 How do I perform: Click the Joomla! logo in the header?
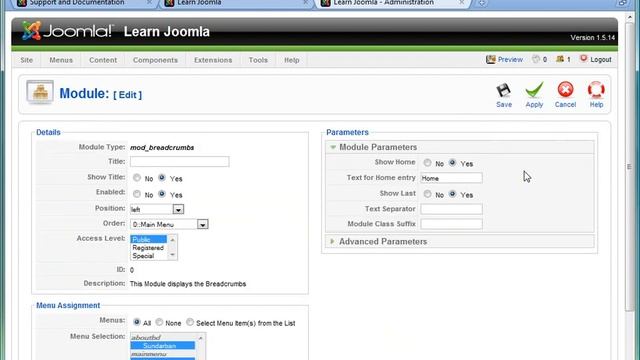pos(67,31)
